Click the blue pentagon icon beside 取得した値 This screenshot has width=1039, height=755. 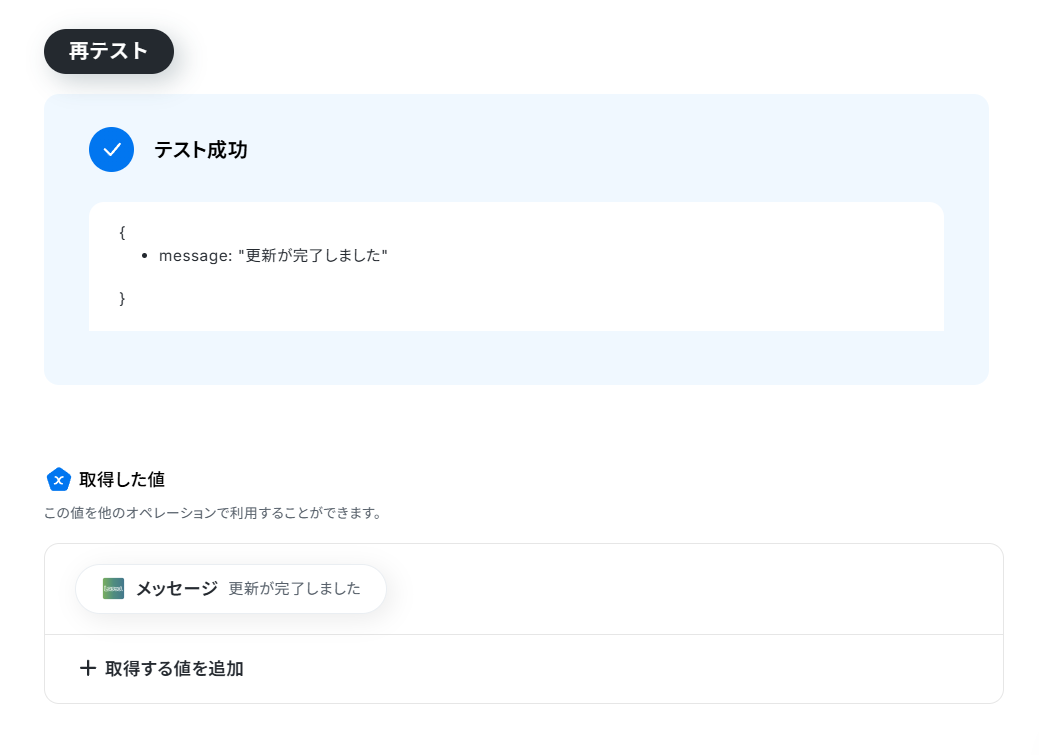coord(58,479)
